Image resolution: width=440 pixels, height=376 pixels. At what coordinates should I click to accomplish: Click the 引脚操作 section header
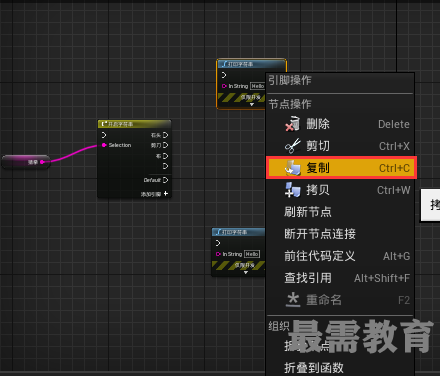click(x=290, y=80)
